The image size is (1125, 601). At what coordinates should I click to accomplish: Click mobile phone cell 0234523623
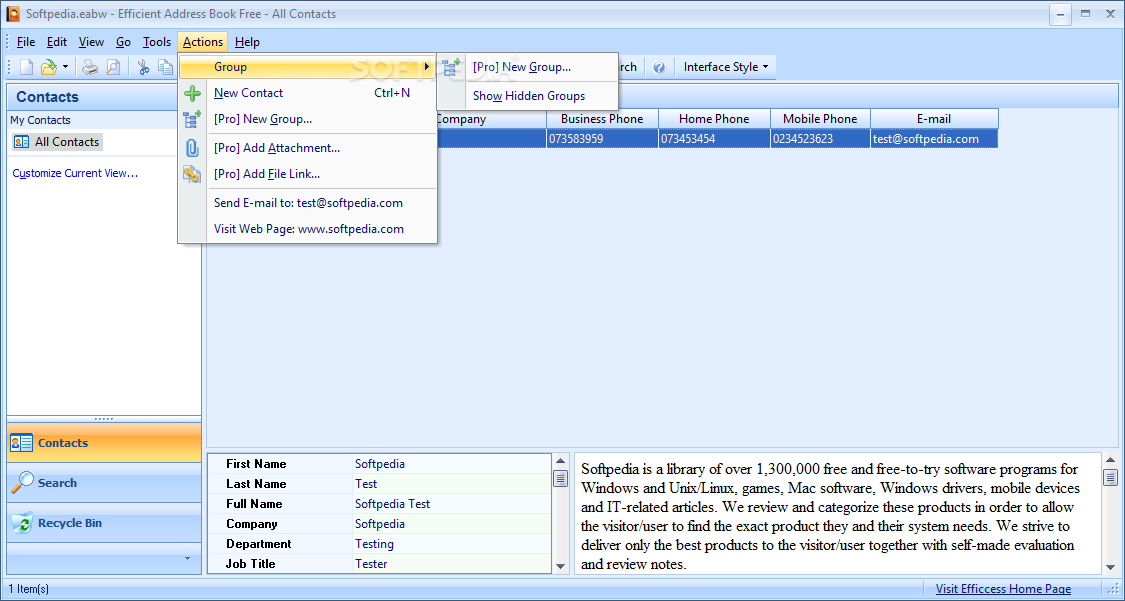point(820,138)
